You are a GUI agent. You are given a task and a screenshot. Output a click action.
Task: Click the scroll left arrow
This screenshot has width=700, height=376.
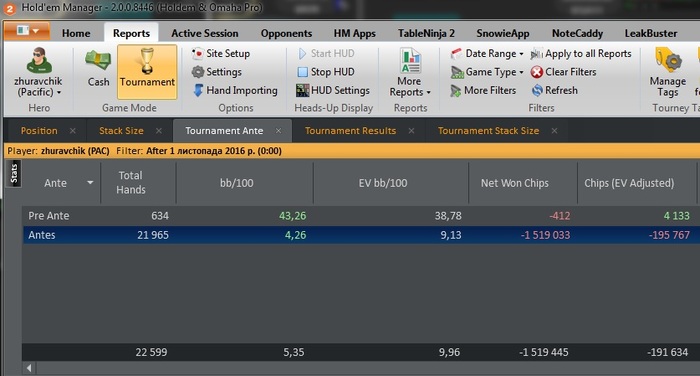[x=29, y=368]
